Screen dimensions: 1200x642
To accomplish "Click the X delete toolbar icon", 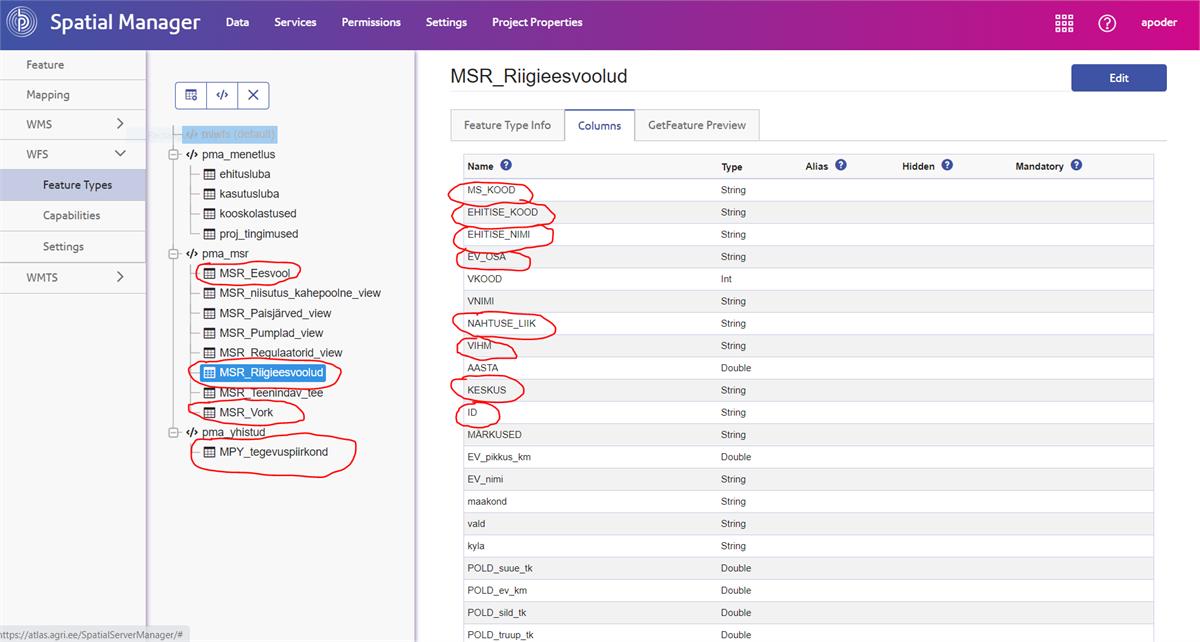I will pyautogui.click(x=253, y=95).
